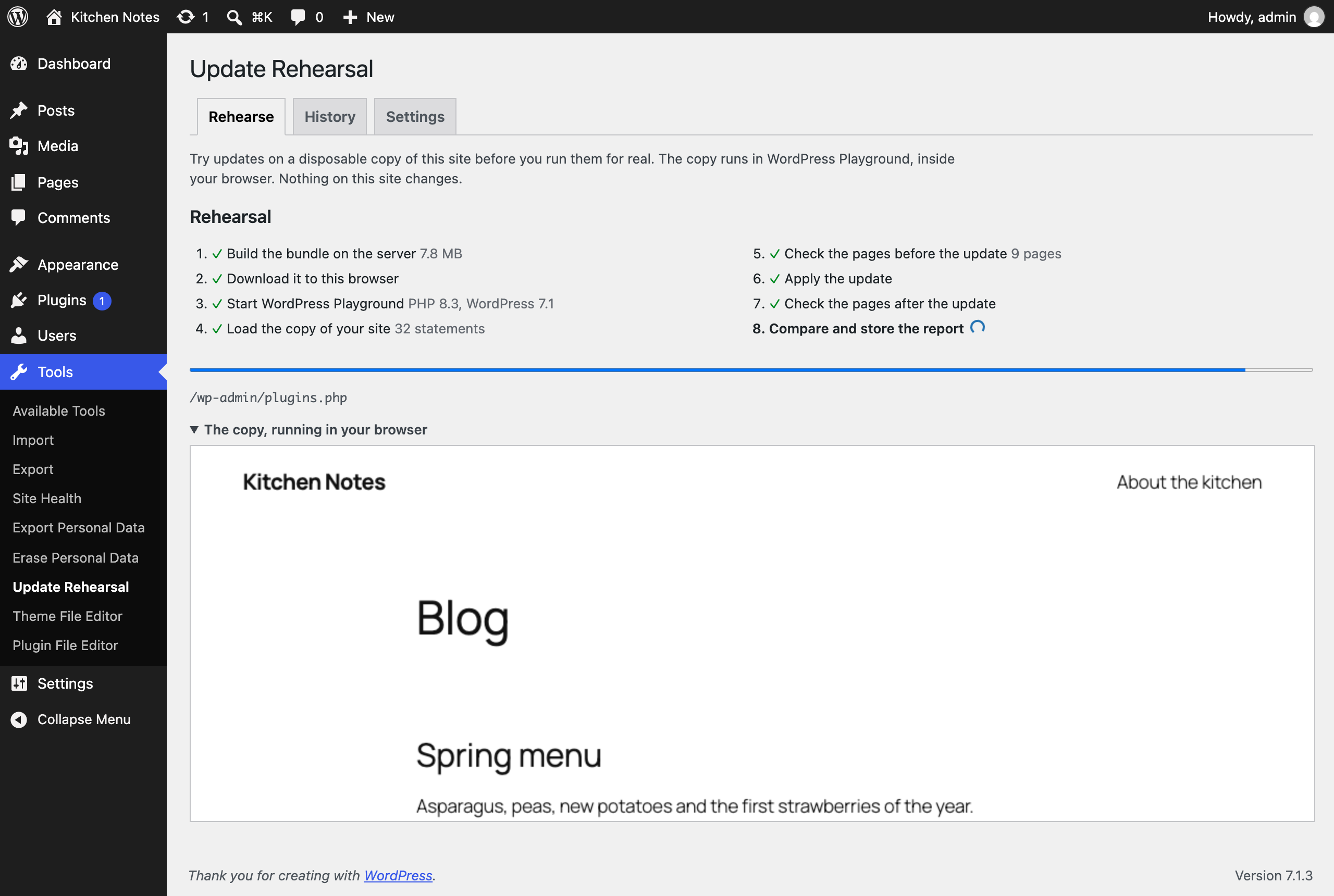Open the search command palette icon
The image size is (1334, 896).
[x=234, y=17]
